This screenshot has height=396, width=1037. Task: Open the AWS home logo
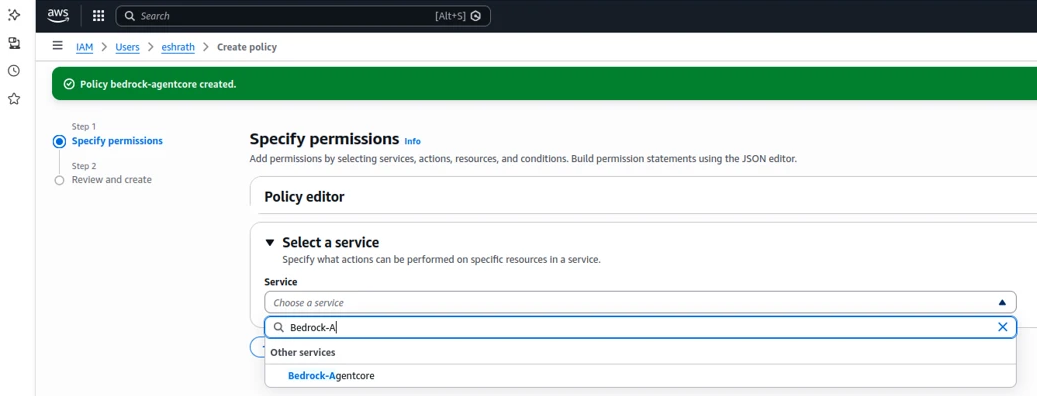point(58,15)
